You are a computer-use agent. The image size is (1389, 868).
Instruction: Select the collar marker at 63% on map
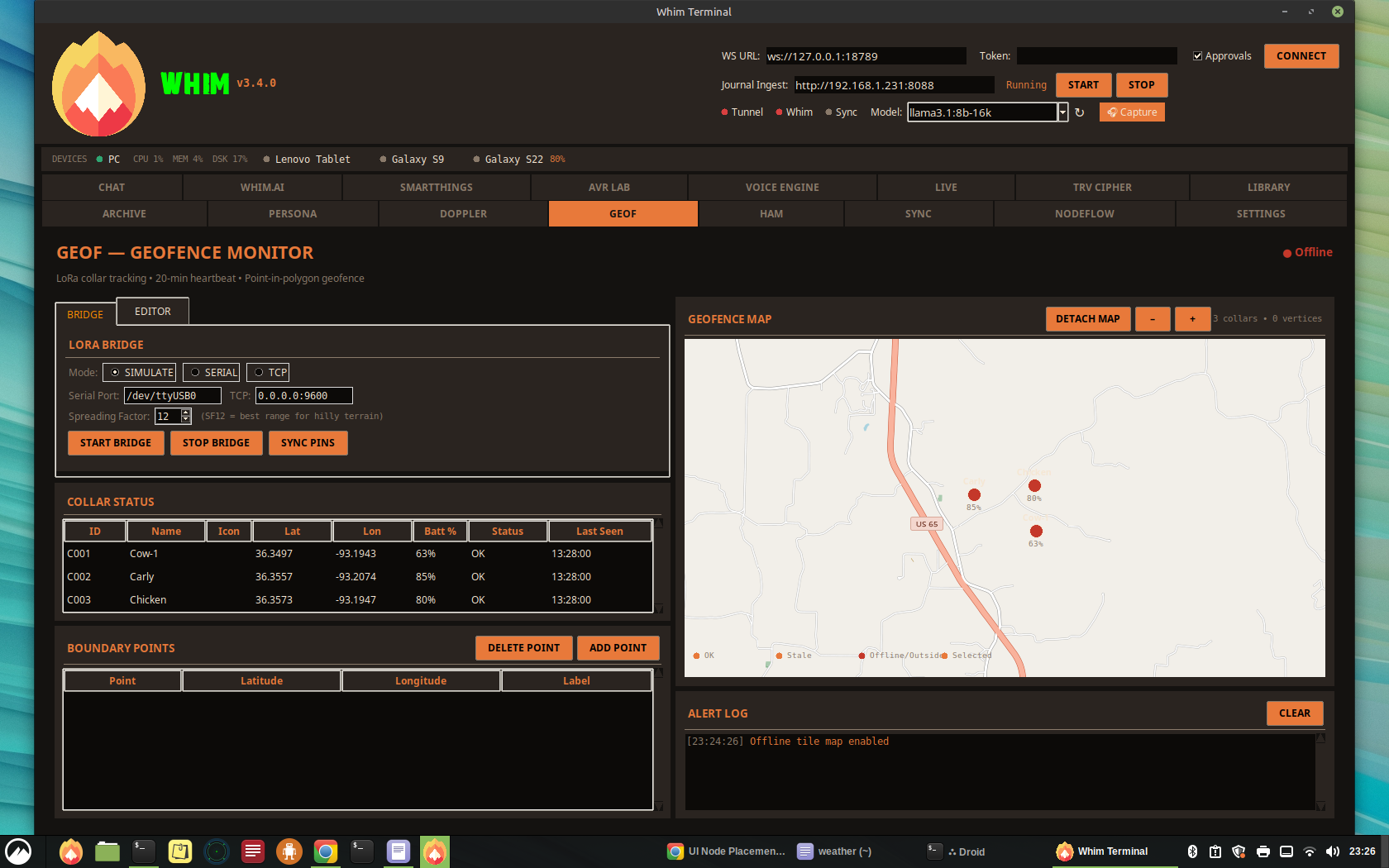[1036, 531]
